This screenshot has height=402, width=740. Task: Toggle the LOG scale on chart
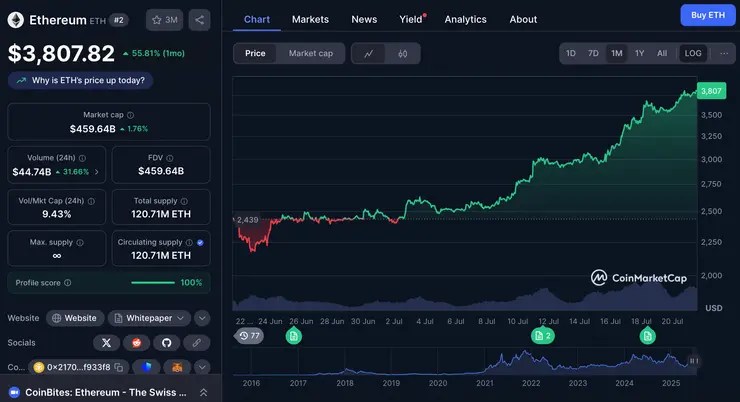coord(693,53)
